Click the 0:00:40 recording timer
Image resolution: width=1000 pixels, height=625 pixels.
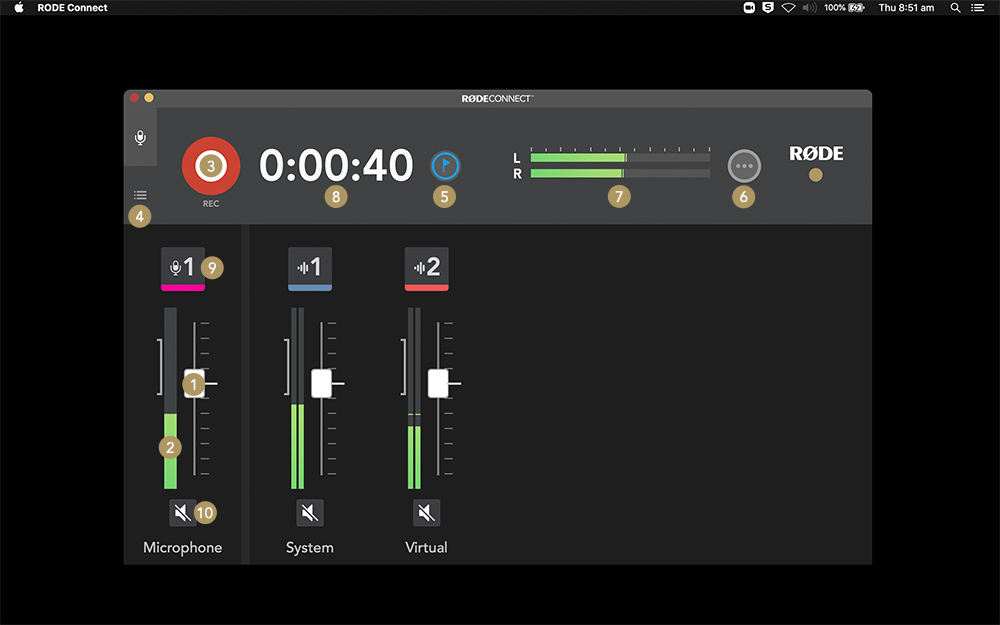[x=336, y=166]
